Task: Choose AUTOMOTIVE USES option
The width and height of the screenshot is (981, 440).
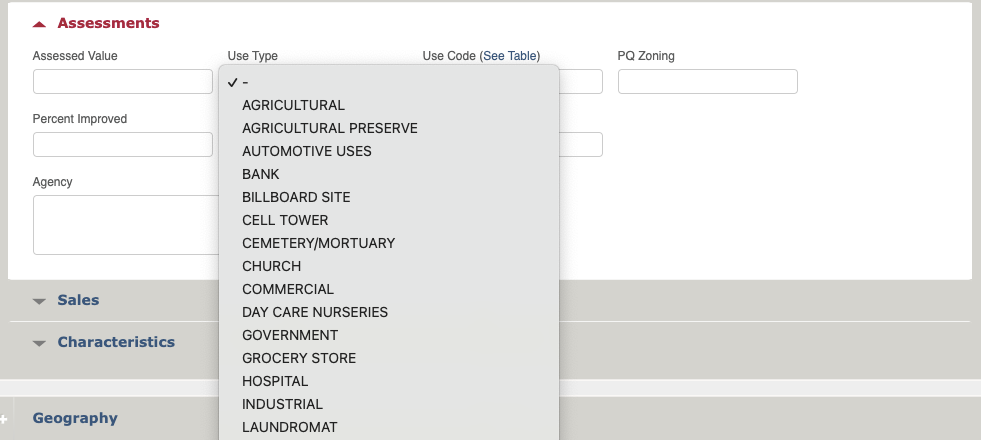Action: pos(389,151)
